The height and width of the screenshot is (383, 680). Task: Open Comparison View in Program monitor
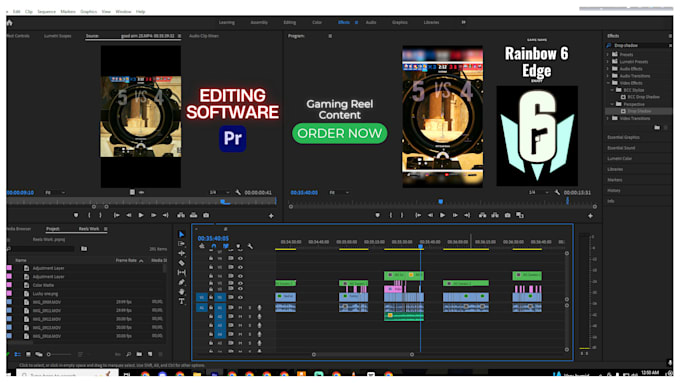coord(520,215)
